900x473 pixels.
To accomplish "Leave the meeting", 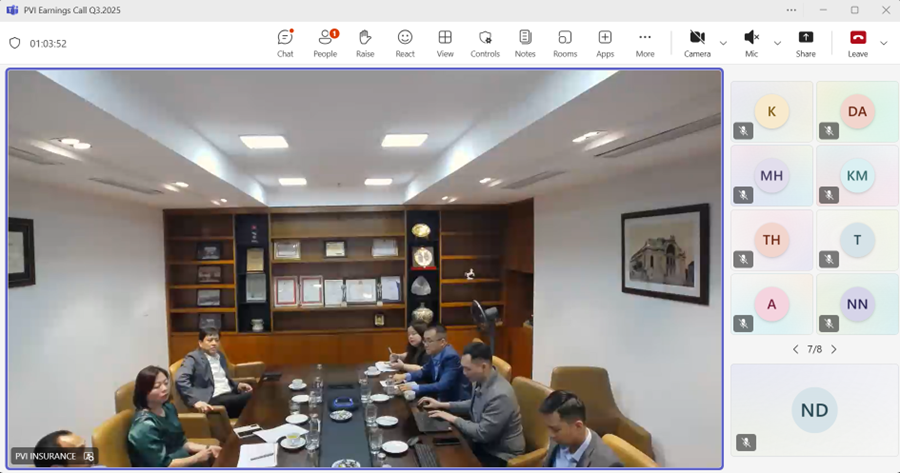I will coord(857,42).
